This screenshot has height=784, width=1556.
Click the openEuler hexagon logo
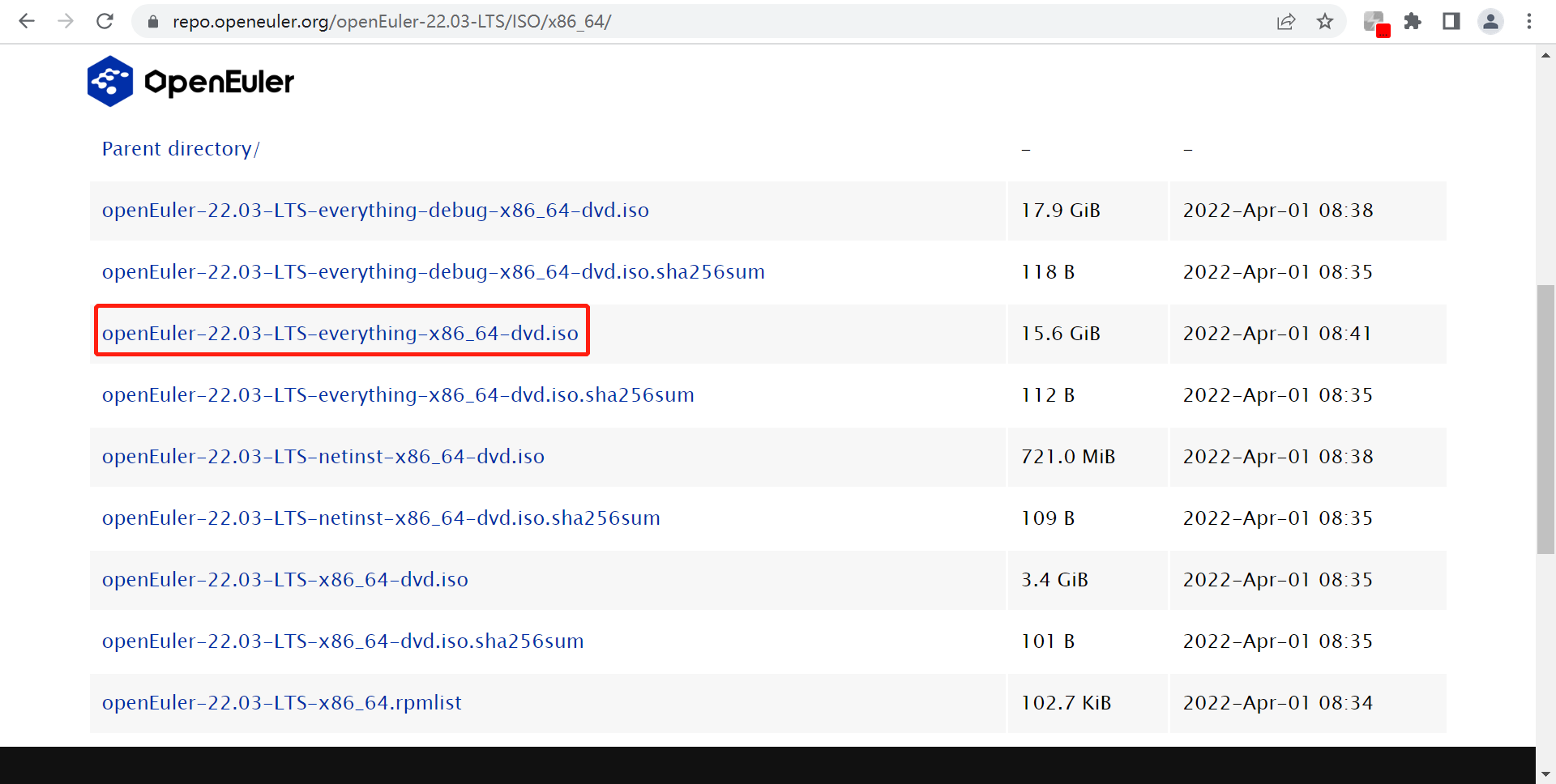click(110, 81)
